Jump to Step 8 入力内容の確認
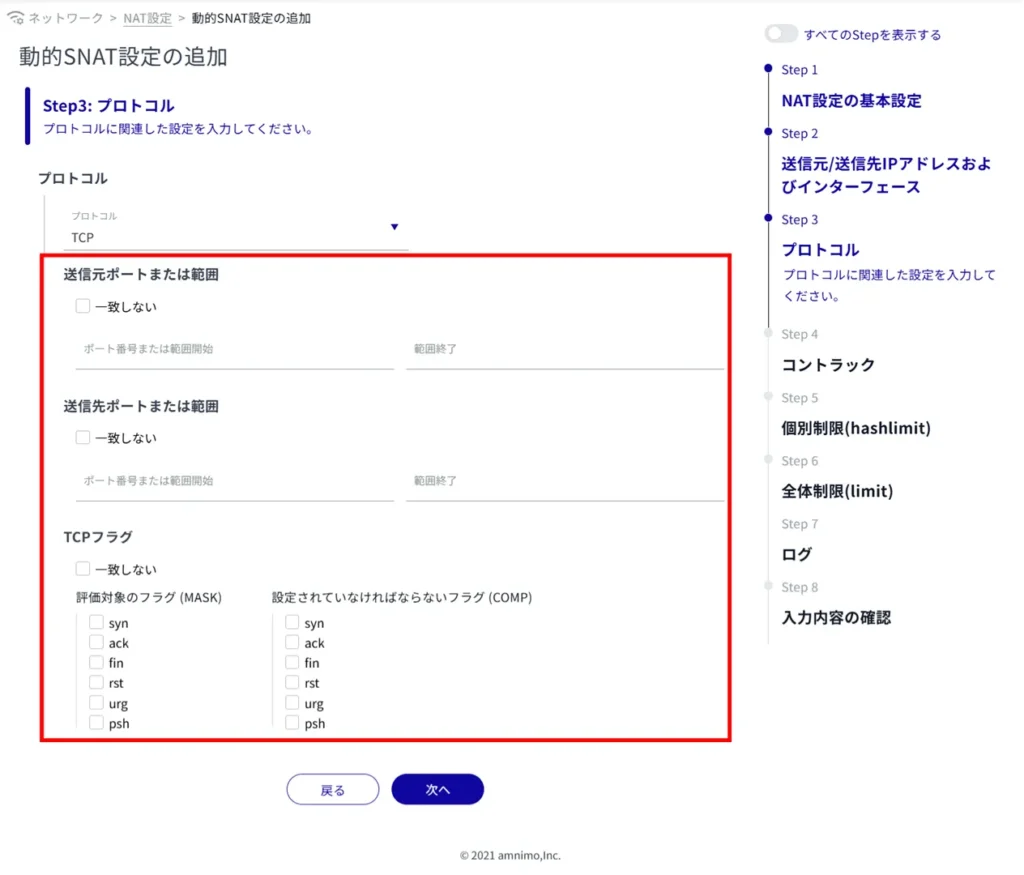The image size is (1024, 875). [x=836, y=618]
